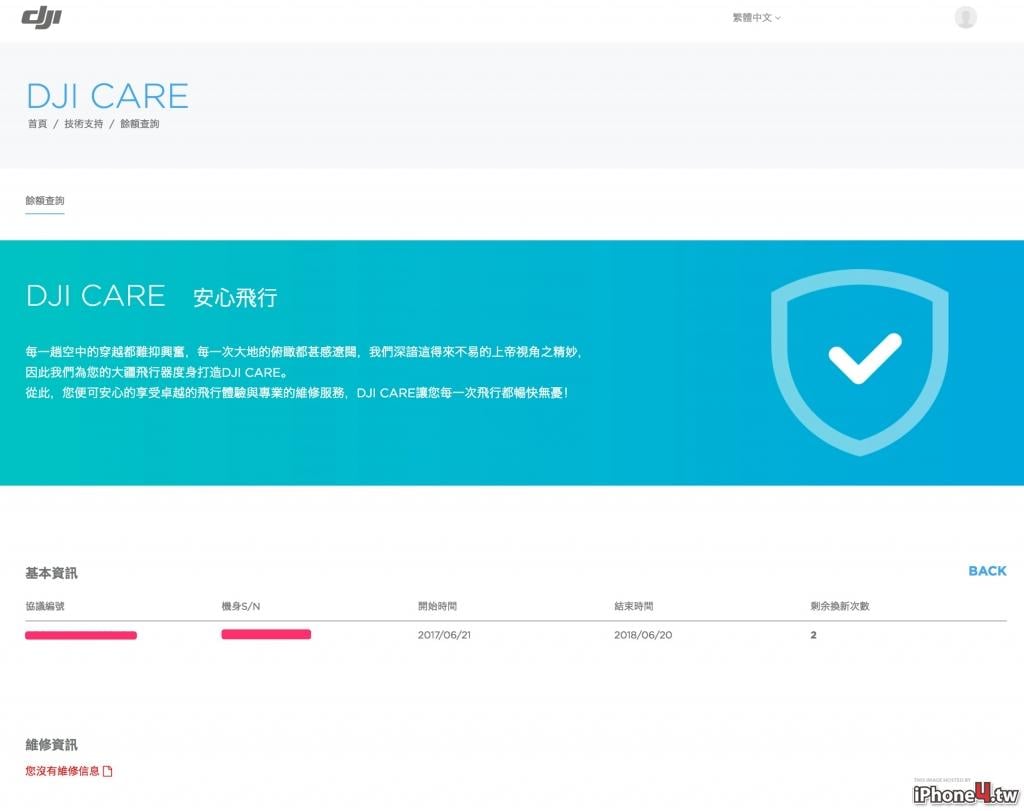This screenshot has height=811, width=1024.
Task: Click the 協議編號 column header
Action: click(x=45, y=606)
